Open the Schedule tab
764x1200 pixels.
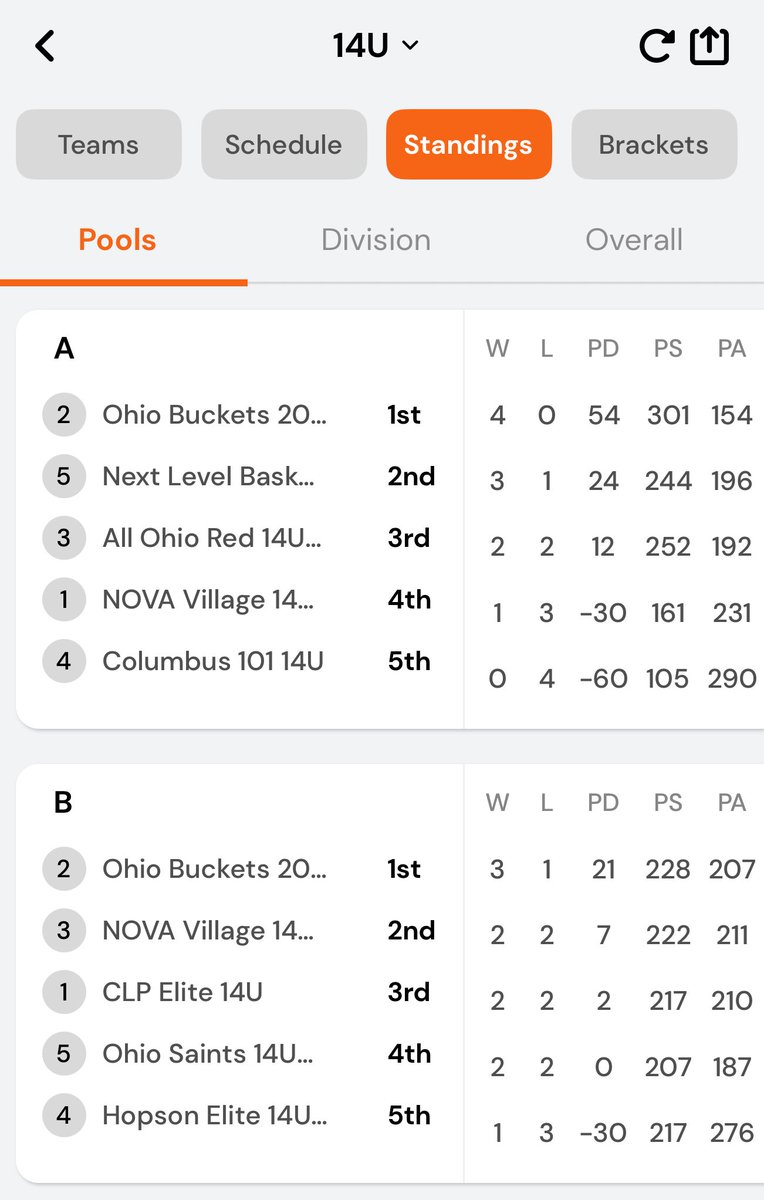pos(284,144)
